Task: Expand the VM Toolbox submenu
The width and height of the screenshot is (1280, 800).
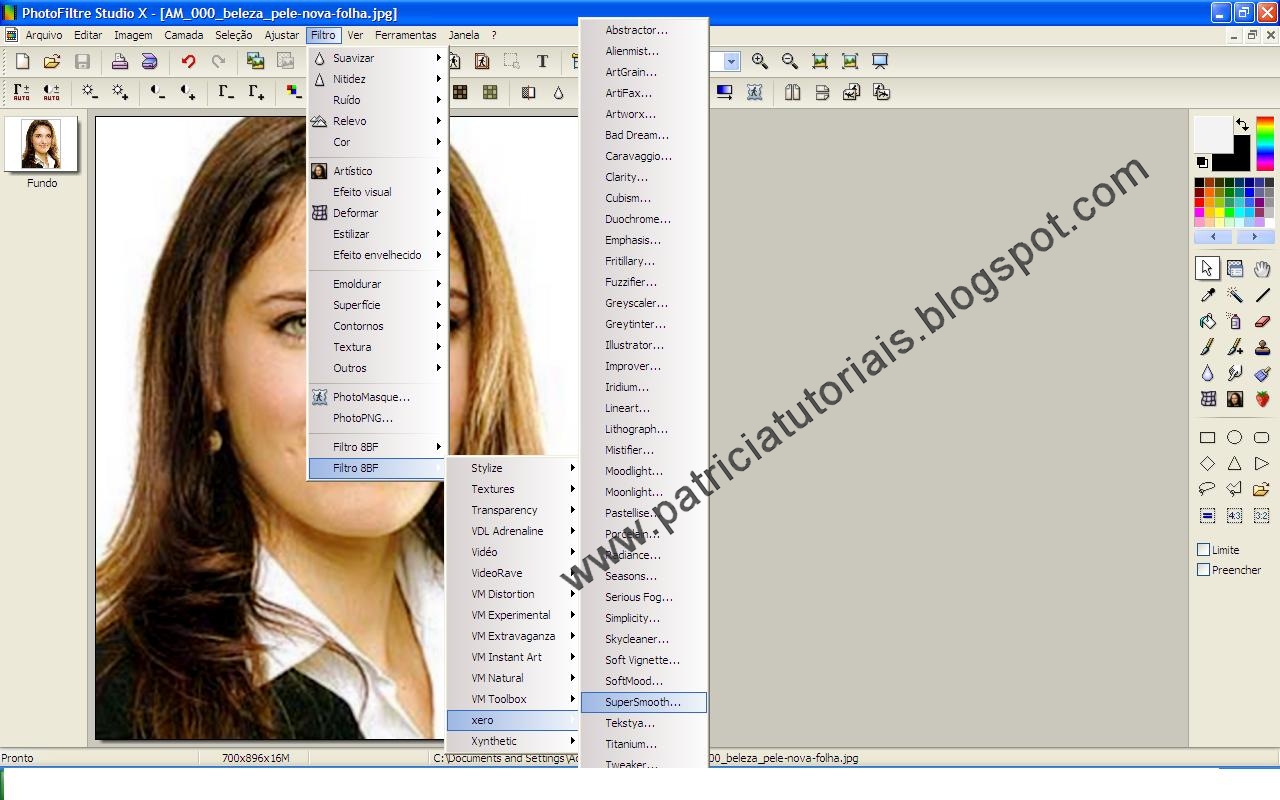Action: [513, 699]
